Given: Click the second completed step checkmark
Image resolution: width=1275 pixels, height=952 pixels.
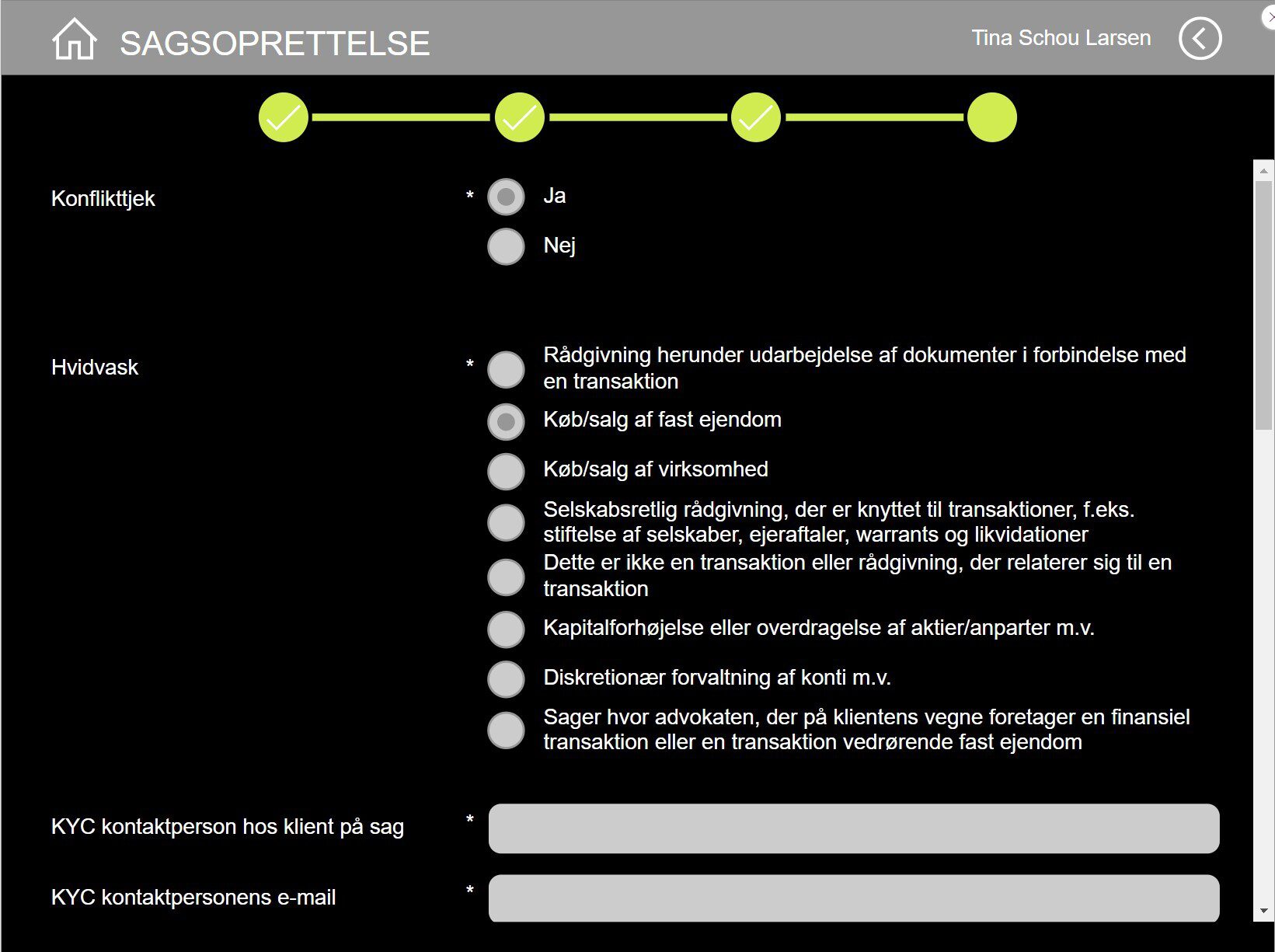Looking at the screenshot, I should [520, 117].
